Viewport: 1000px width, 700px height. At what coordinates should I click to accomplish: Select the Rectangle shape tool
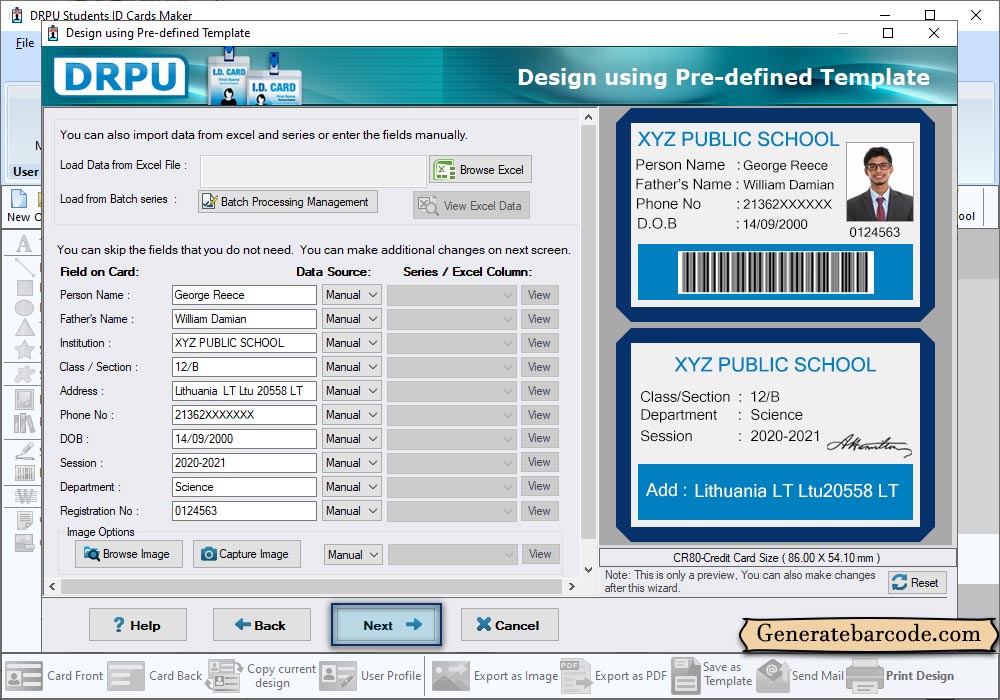(x=24, y=288)
